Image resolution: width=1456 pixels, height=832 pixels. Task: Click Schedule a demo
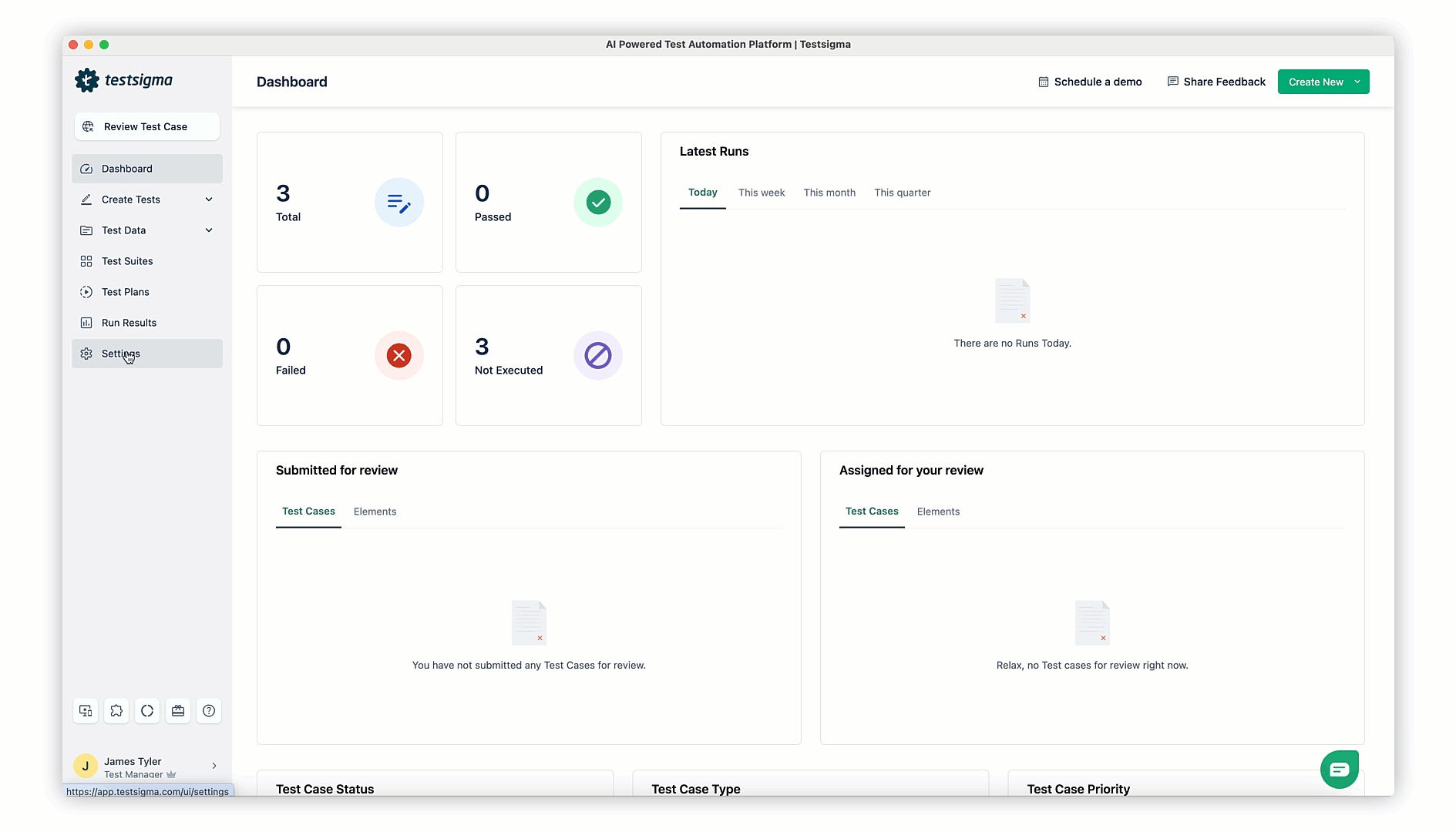point(1090,82)
